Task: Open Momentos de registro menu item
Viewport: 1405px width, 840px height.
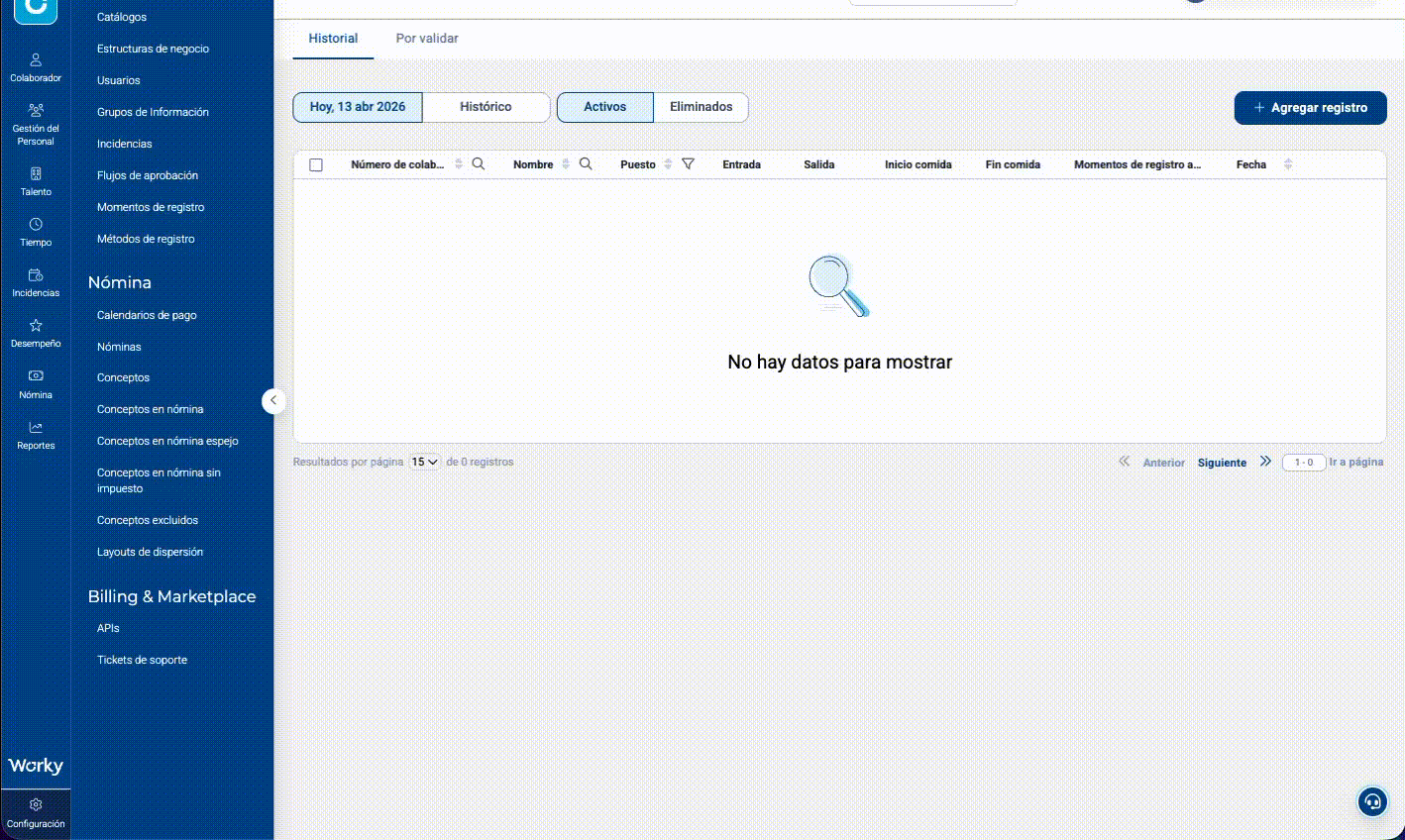Action: 151,207
